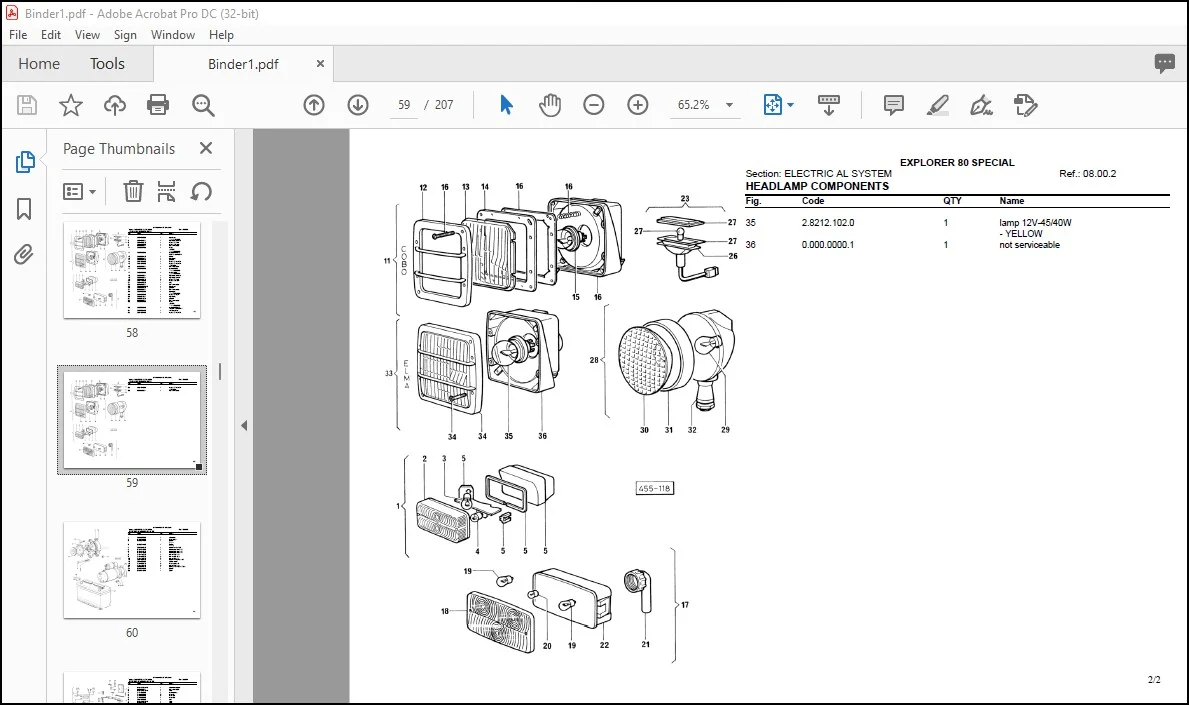Screen dimensions: 1189x705
Task: Click 'Section: ELECTRIC AL SYSTEM' text
Action: pos(818,174)
